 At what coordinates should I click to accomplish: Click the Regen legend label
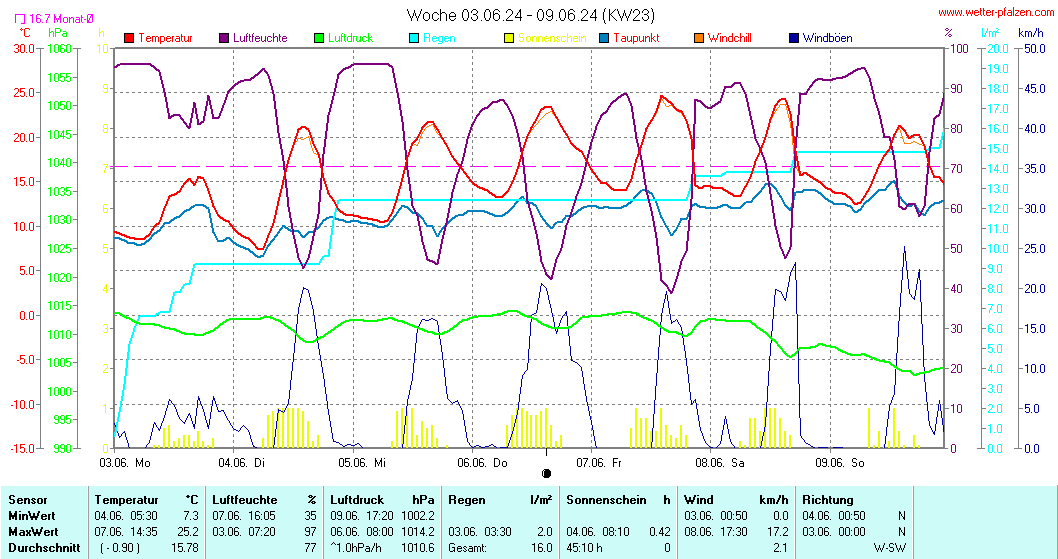[439, 38]
